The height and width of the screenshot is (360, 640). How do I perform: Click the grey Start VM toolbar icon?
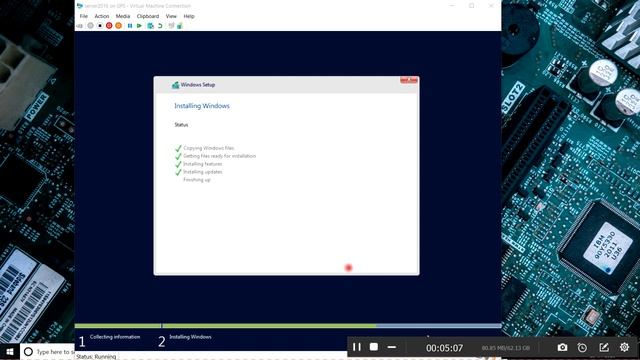pyautogui.click(x=90, y=26)
